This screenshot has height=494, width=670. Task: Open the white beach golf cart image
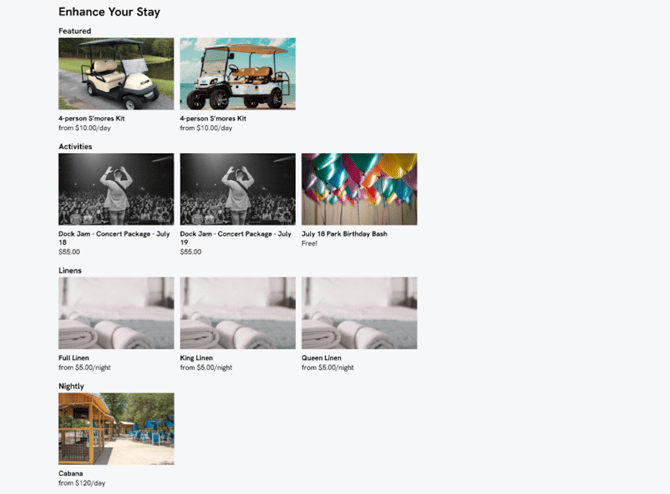tap(238, 74)
